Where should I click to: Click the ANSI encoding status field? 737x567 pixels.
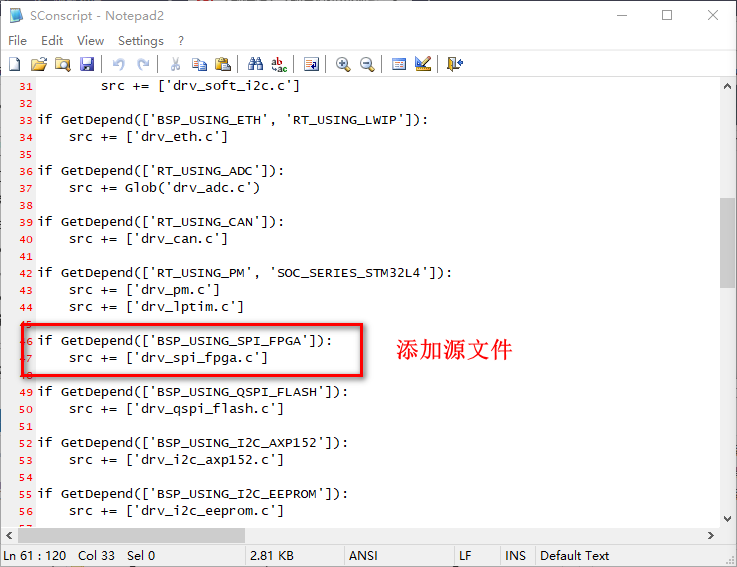tap(362, 555)
